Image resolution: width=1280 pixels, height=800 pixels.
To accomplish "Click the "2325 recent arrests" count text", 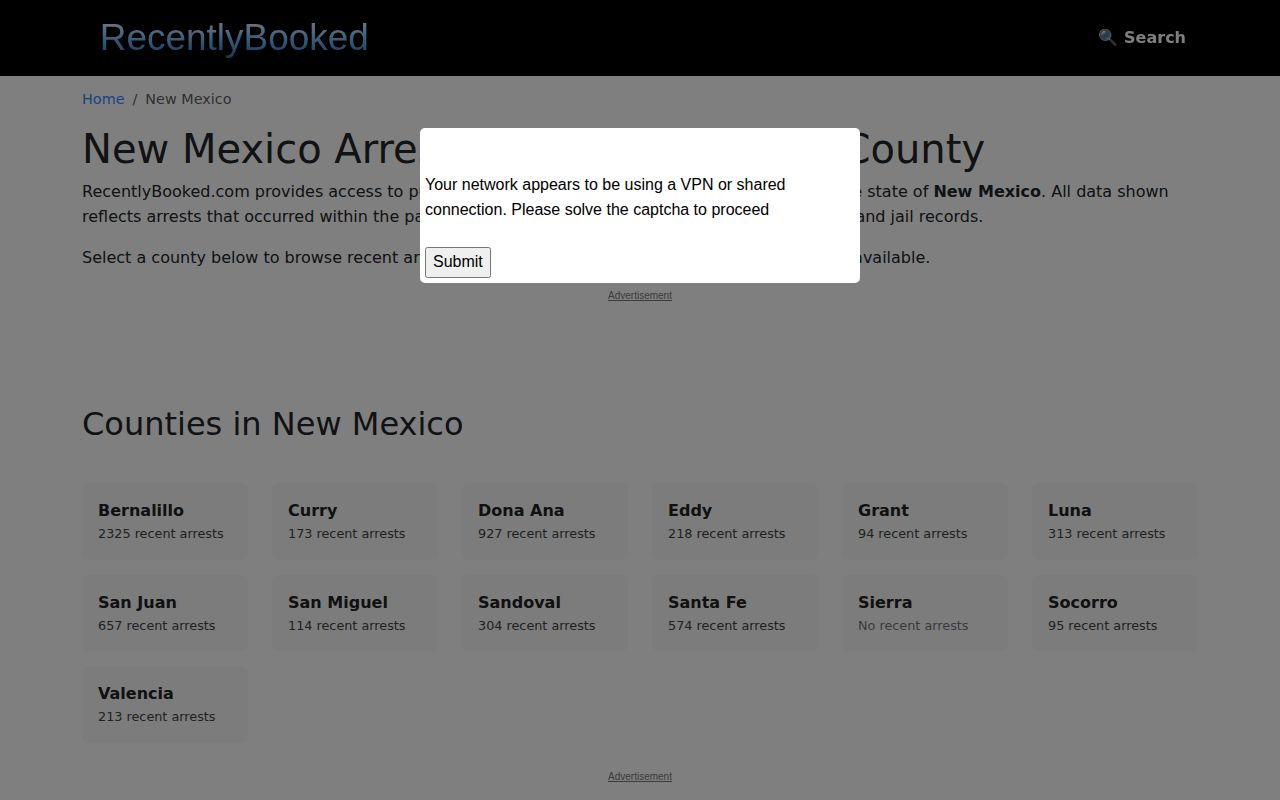I will 160,534.
